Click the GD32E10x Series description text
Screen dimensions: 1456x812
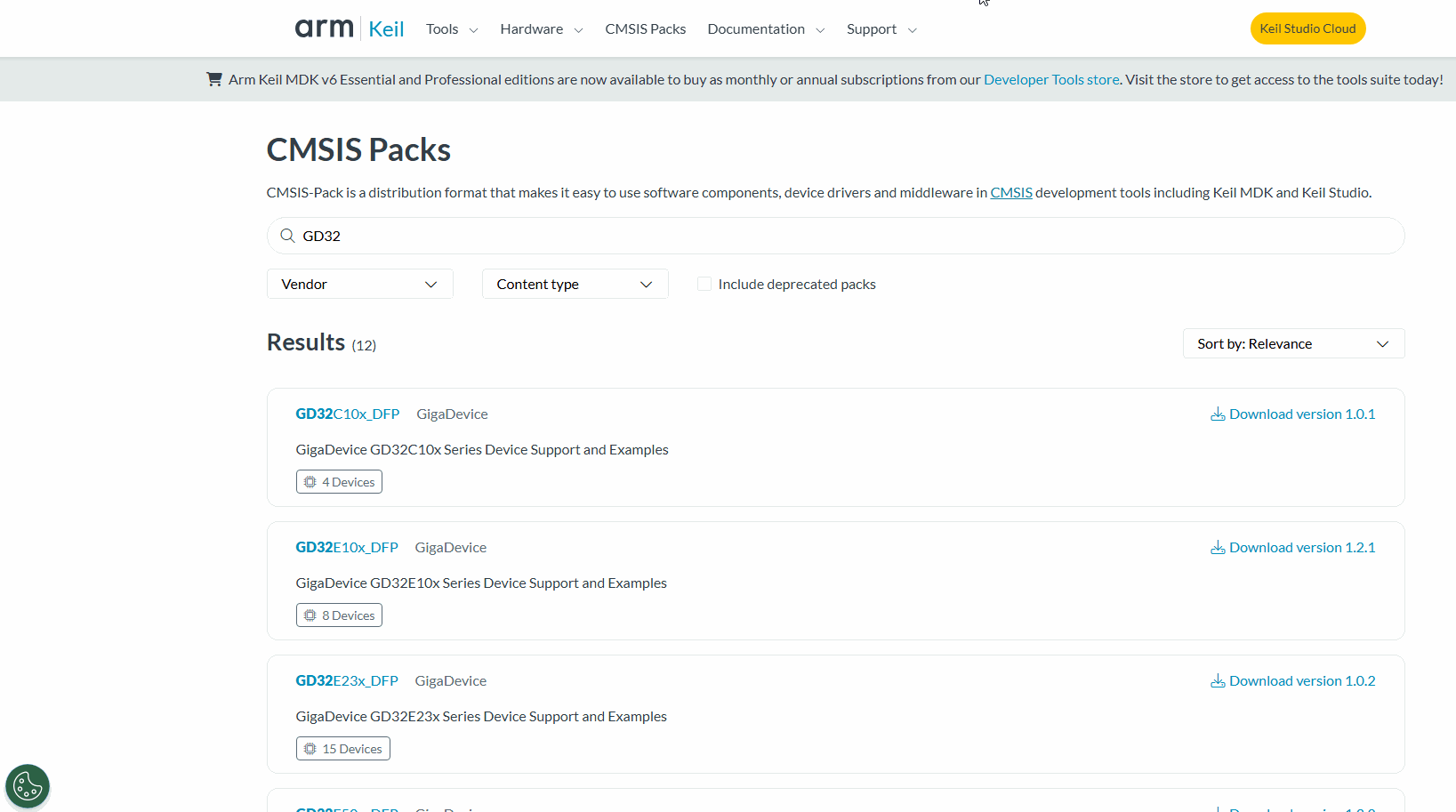pos(481,583)
